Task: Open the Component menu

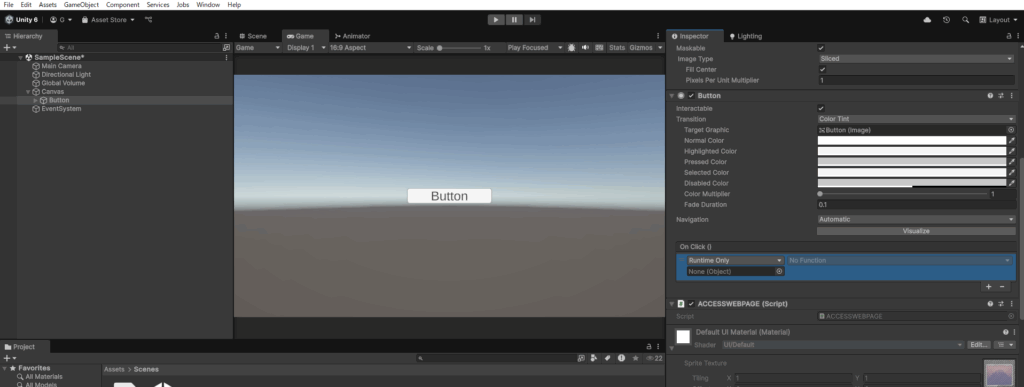Action: point(123,5)
